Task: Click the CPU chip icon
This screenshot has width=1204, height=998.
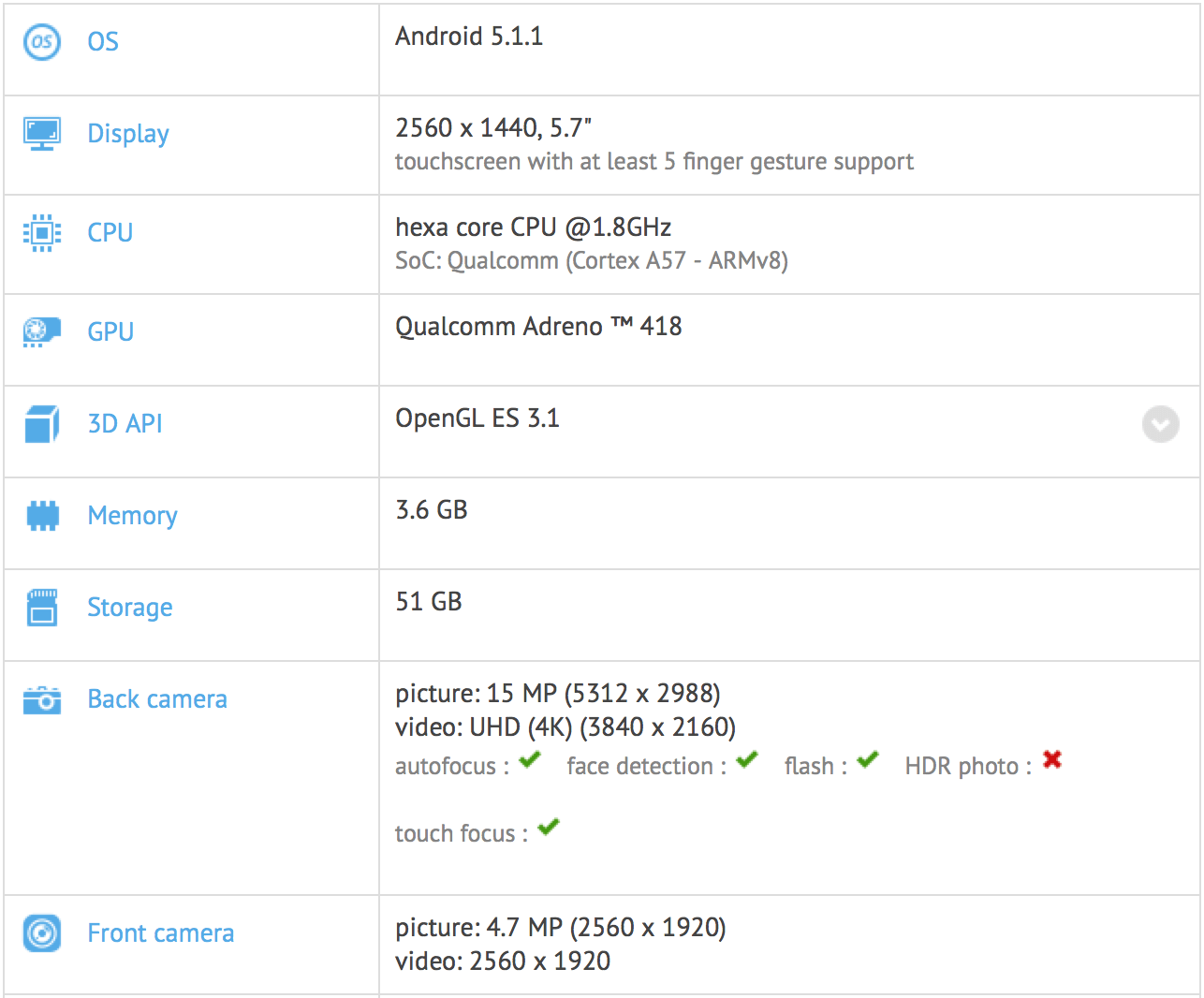Action: (42, 233)
